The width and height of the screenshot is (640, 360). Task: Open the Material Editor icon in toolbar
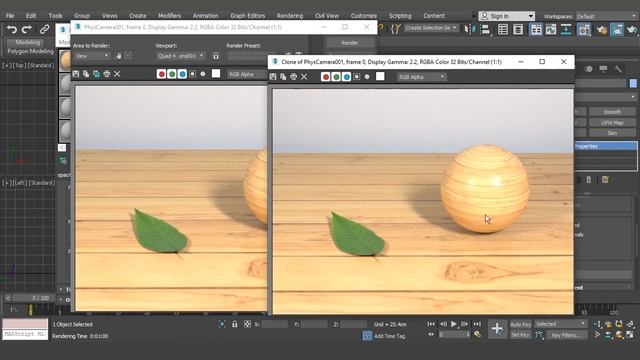[584, 29]
